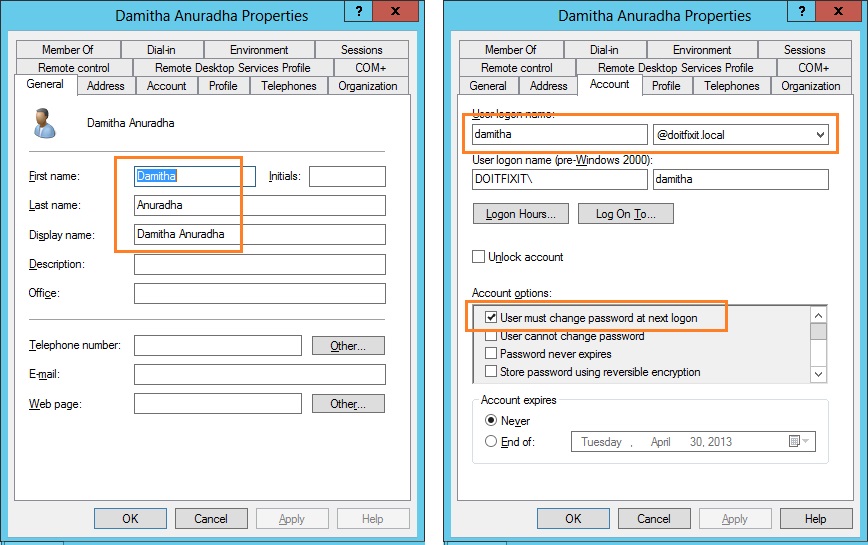The height and width of the screenshot is (545, 868).
Task: Open Profile tab in left window
Action: point(223,86)
